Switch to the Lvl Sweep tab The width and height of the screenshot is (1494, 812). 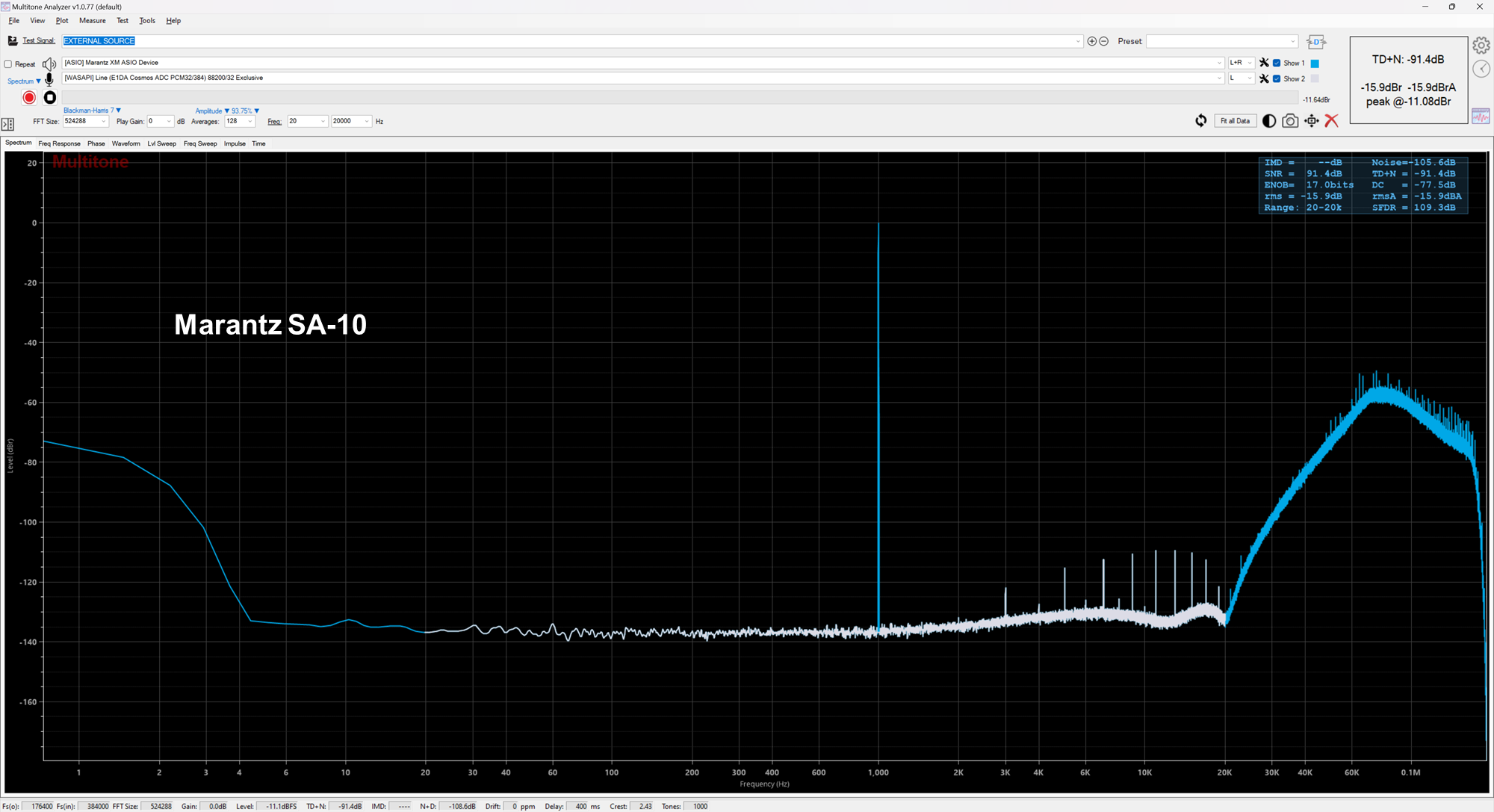coord(162,143)
